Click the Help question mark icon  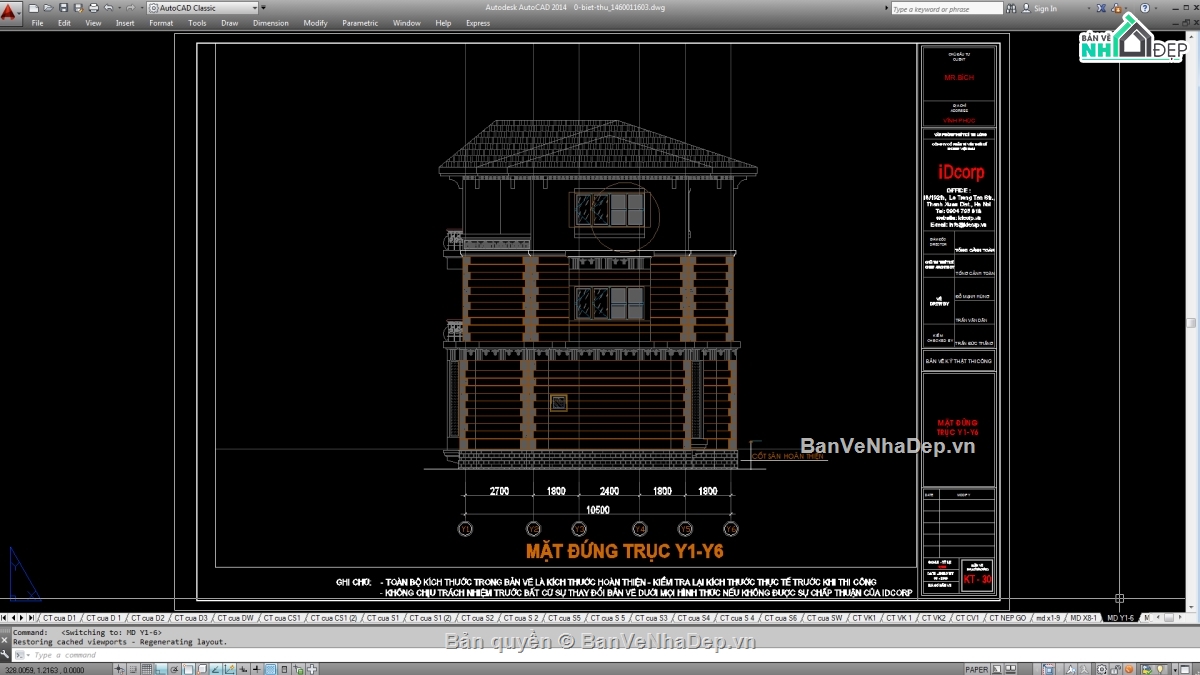pos(1144,8)
